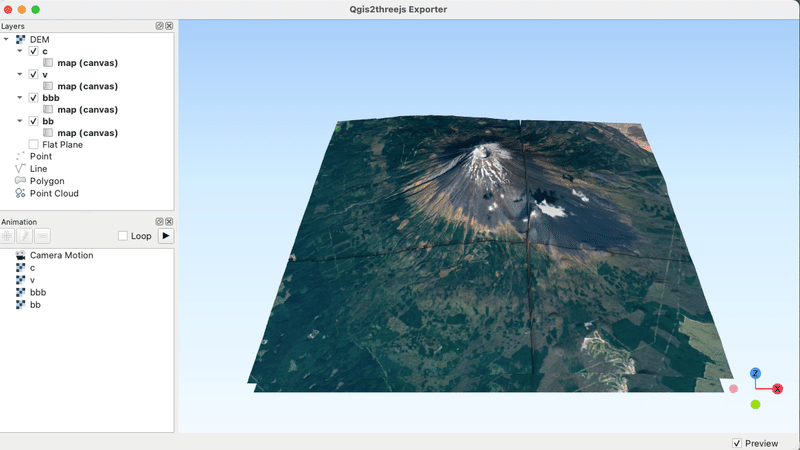Screen dimensions: 800x450
Task: Collapse the DEM group
Action: 6,39
